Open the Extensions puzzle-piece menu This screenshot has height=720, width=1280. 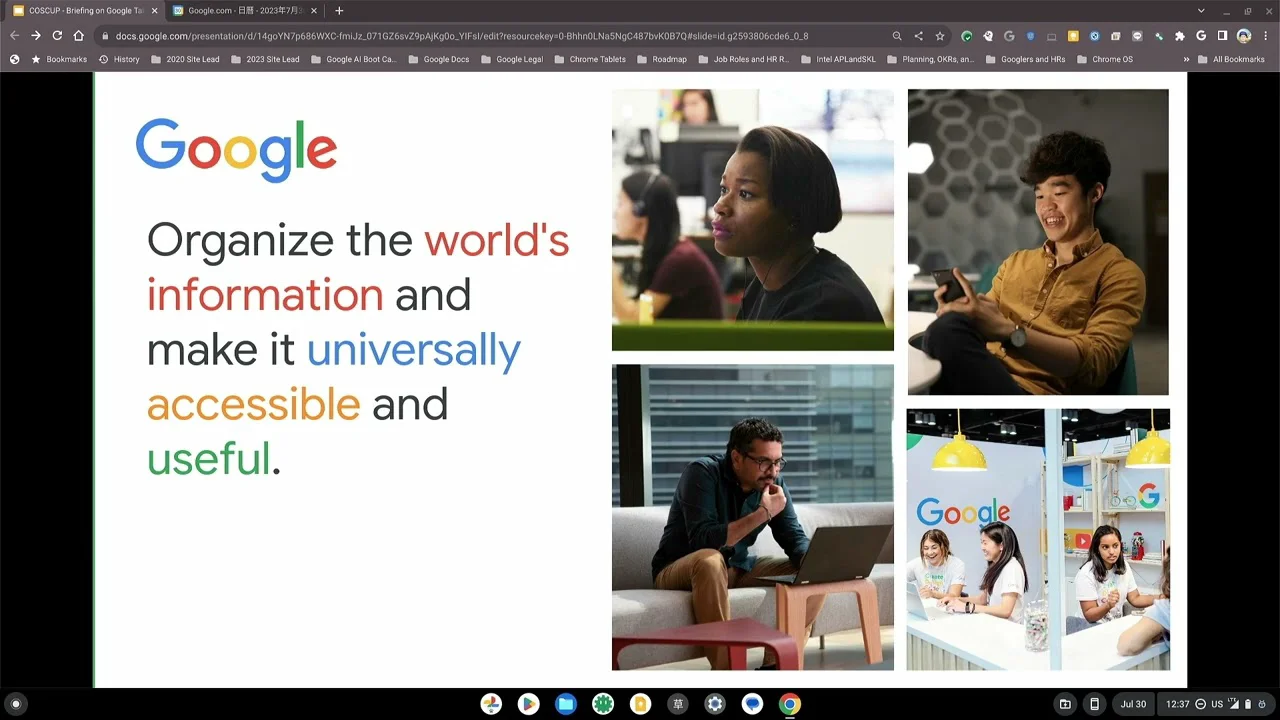pyautogui.click(x=1180, y=36)
